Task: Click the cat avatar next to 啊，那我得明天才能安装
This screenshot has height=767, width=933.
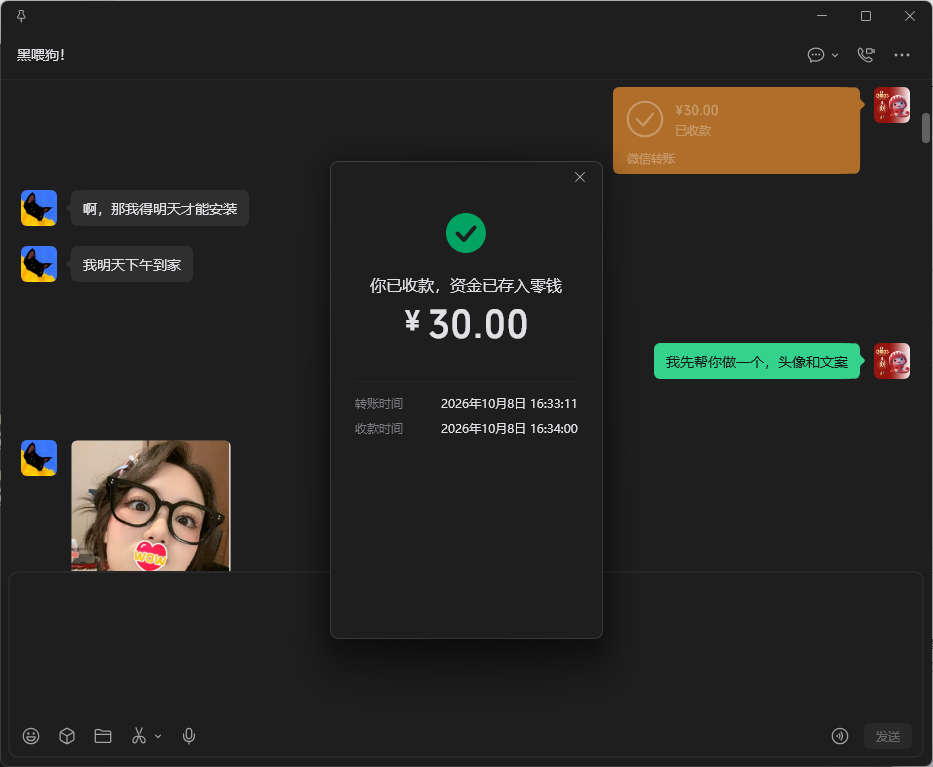Action: tap(39, 208)
